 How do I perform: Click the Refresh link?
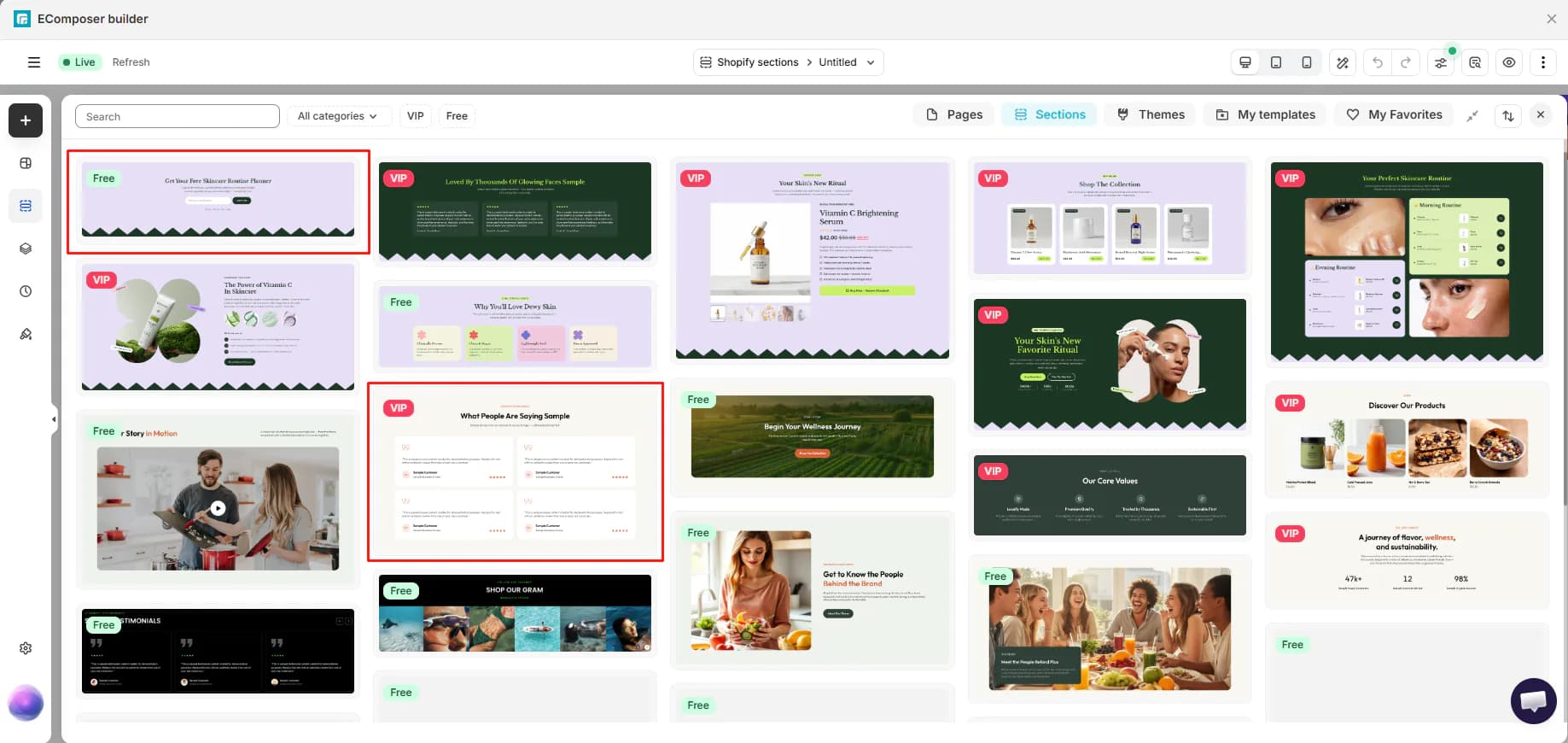click(131, 62)
